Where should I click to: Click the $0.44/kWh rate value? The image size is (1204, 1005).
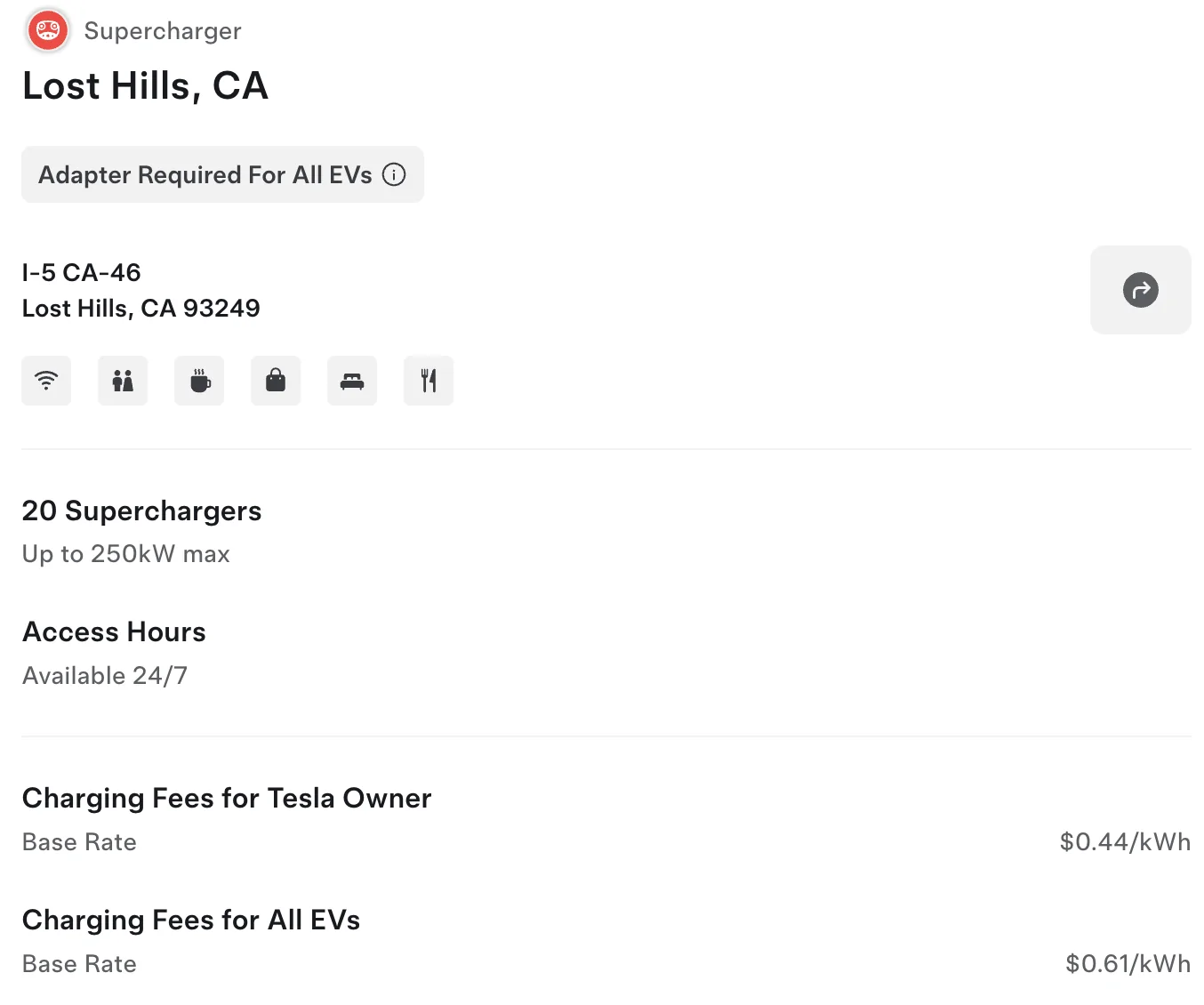(1125, 842)
